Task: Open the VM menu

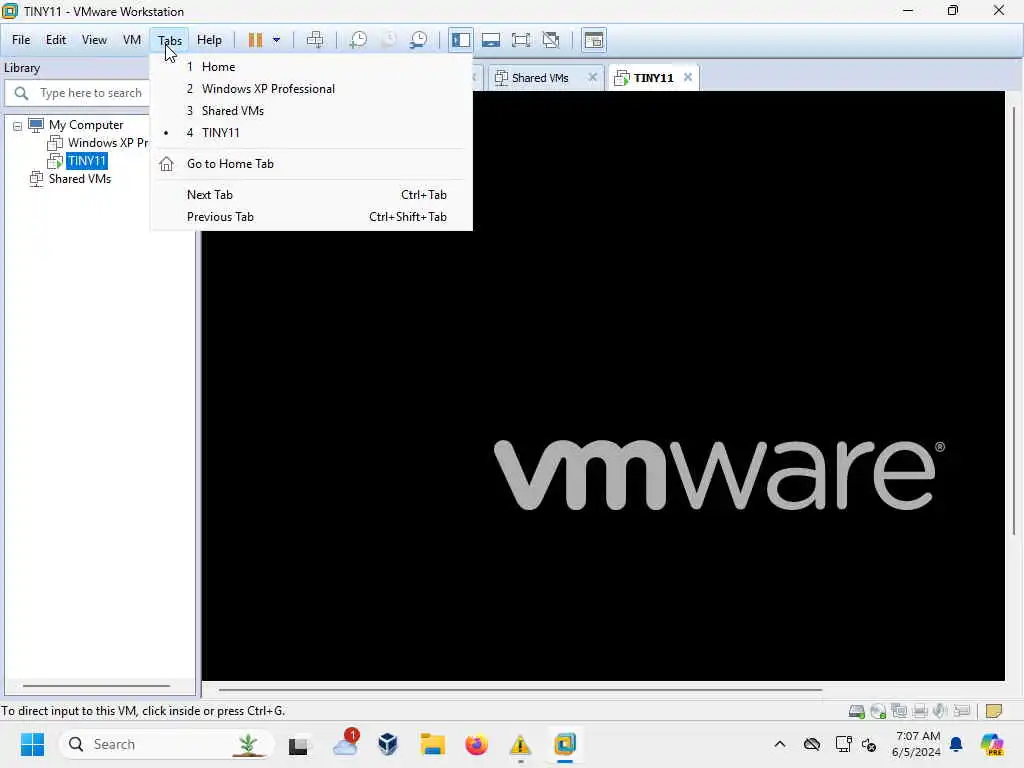Action: [132, 40]
